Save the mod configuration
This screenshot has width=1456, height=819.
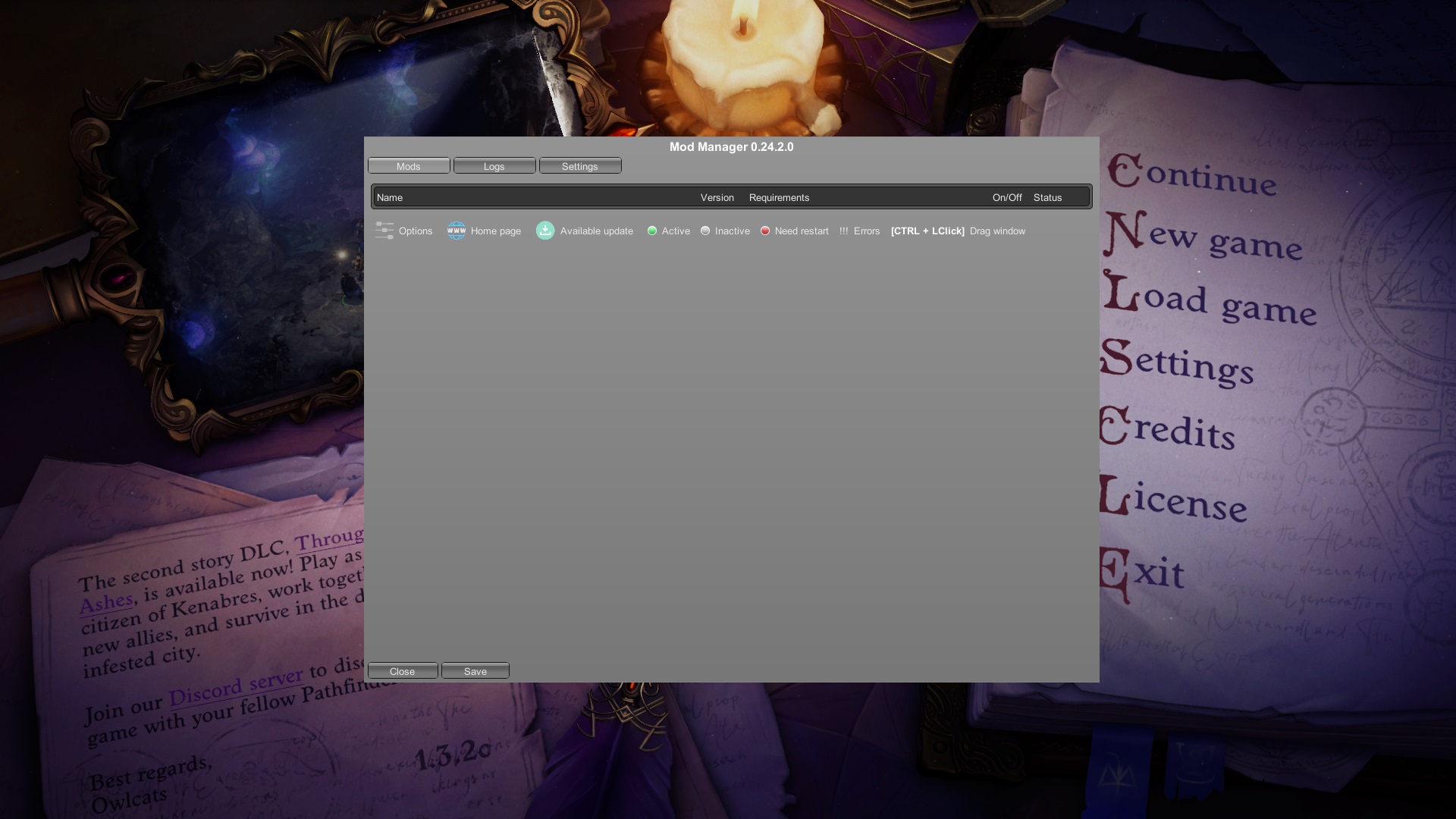click(475, 670)
